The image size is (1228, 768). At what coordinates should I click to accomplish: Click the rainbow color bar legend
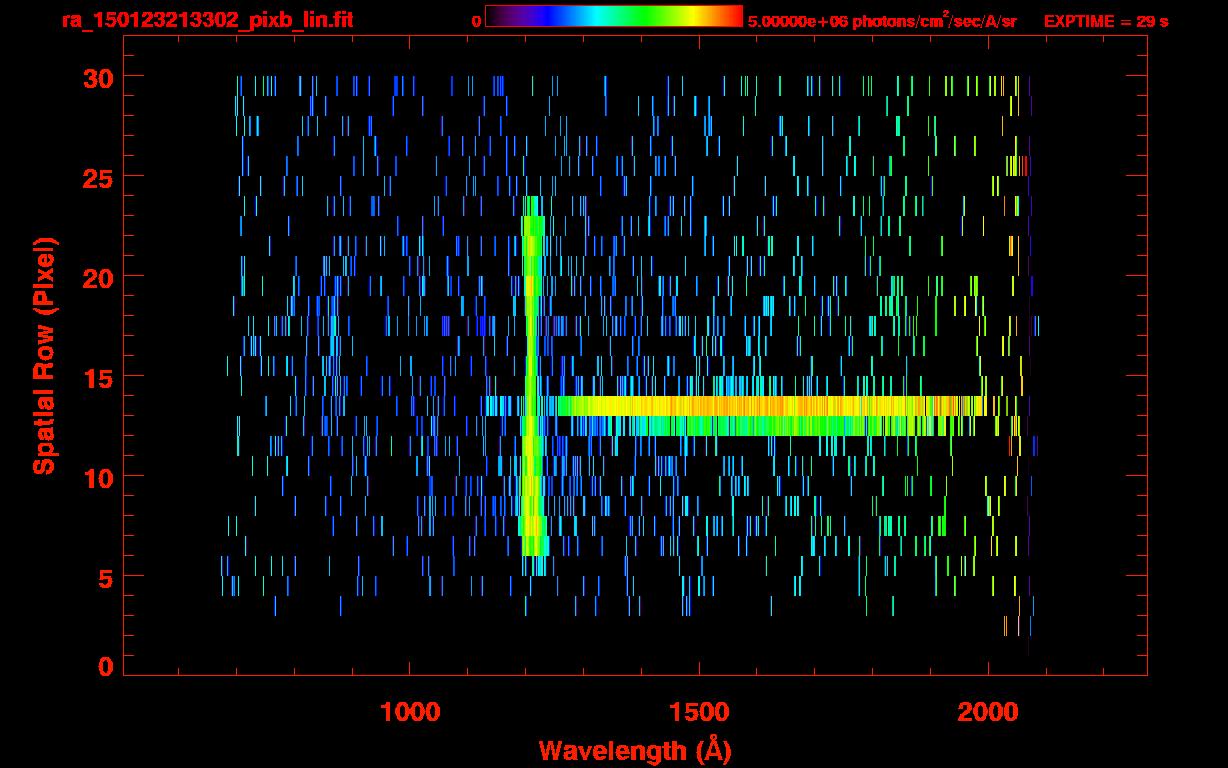(613, 16)
